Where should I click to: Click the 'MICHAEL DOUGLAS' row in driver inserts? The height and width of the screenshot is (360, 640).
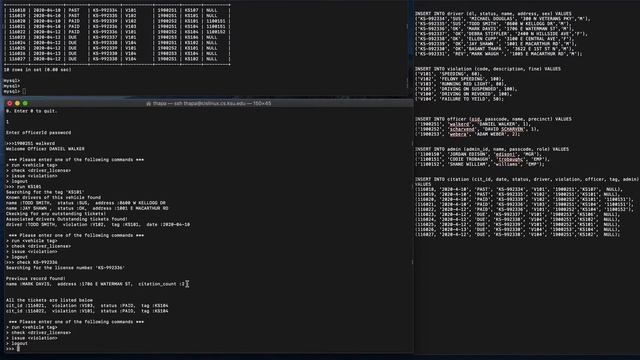pyautogui.click(x=502, y=19)
